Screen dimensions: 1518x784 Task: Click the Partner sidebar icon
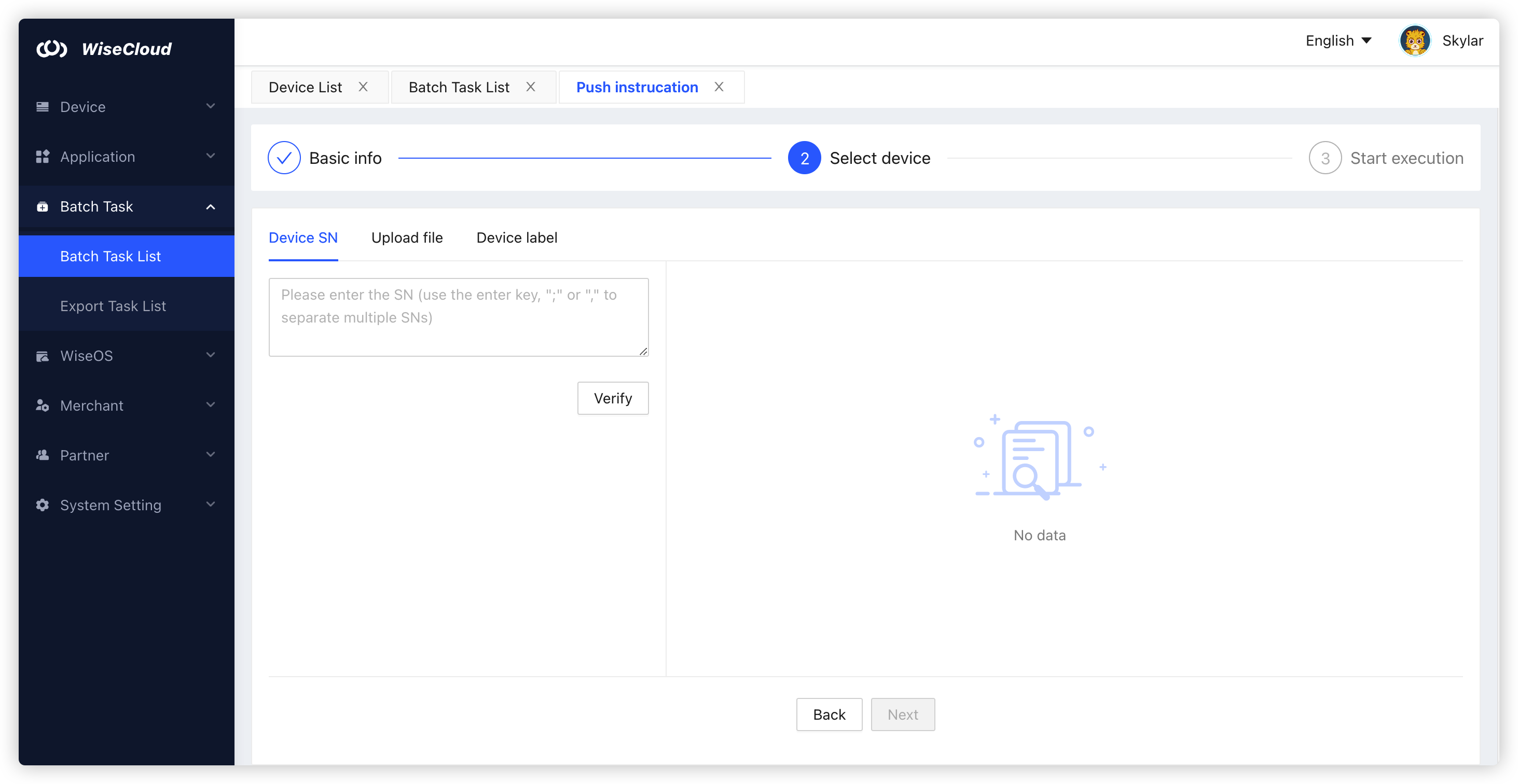tap(43, 455)
